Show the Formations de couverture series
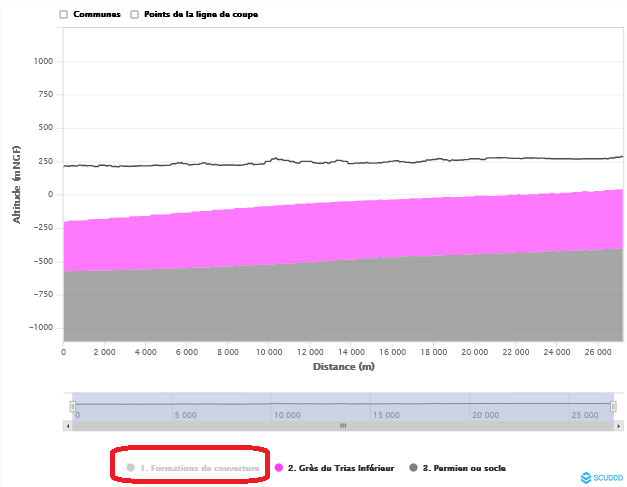The height and width of the screenshot is (487, 627). pyautogui.click(x=199, y=467)
